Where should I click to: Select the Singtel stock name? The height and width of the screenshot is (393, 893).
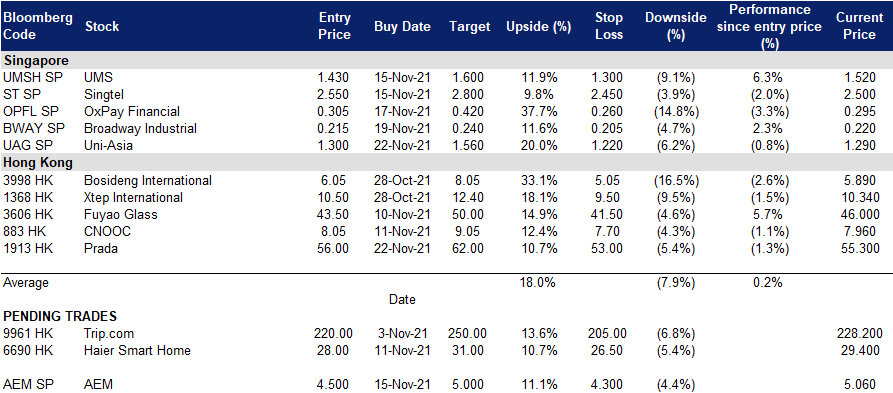click(104, 95)
